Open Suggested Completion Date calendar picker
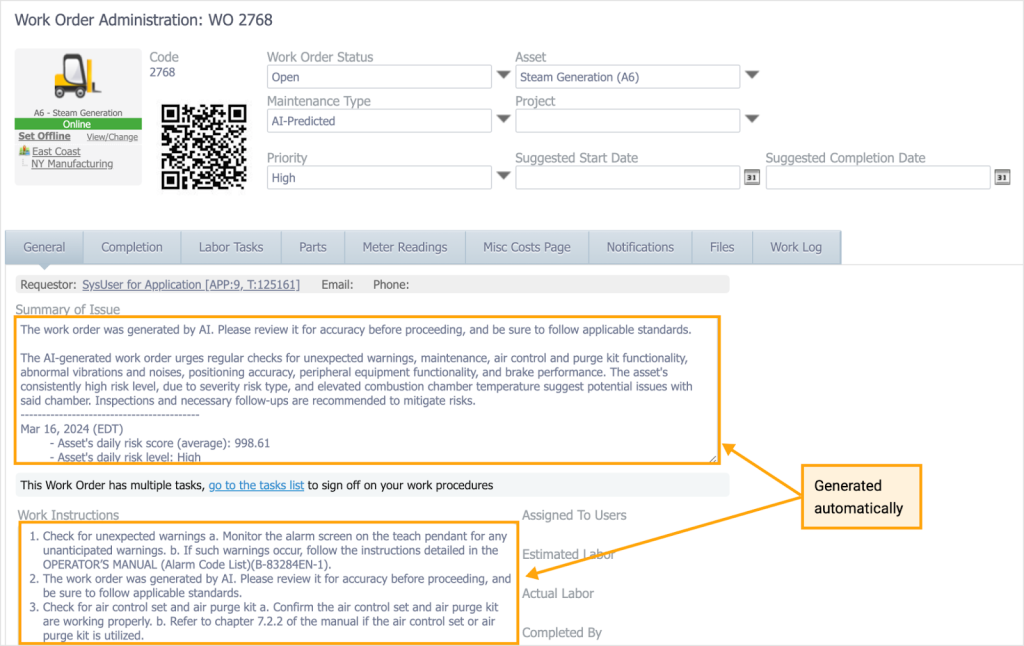The width and height of the screenshot is (1024, 646). tap(1002, 177)
